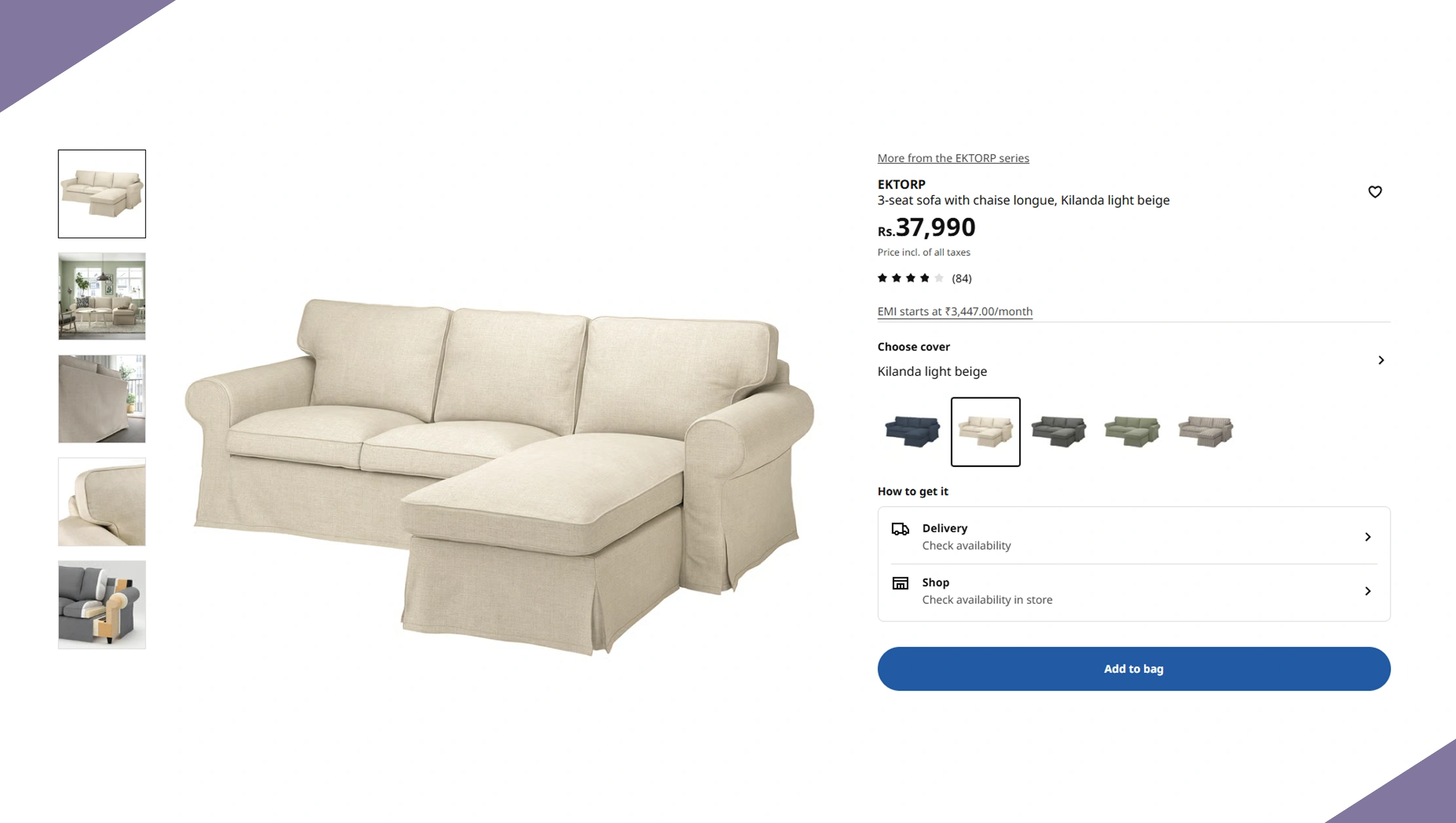Expand the Choose cover options chevron
This screenshot has height=823, width=1456.
click(x=1381, y=360)
